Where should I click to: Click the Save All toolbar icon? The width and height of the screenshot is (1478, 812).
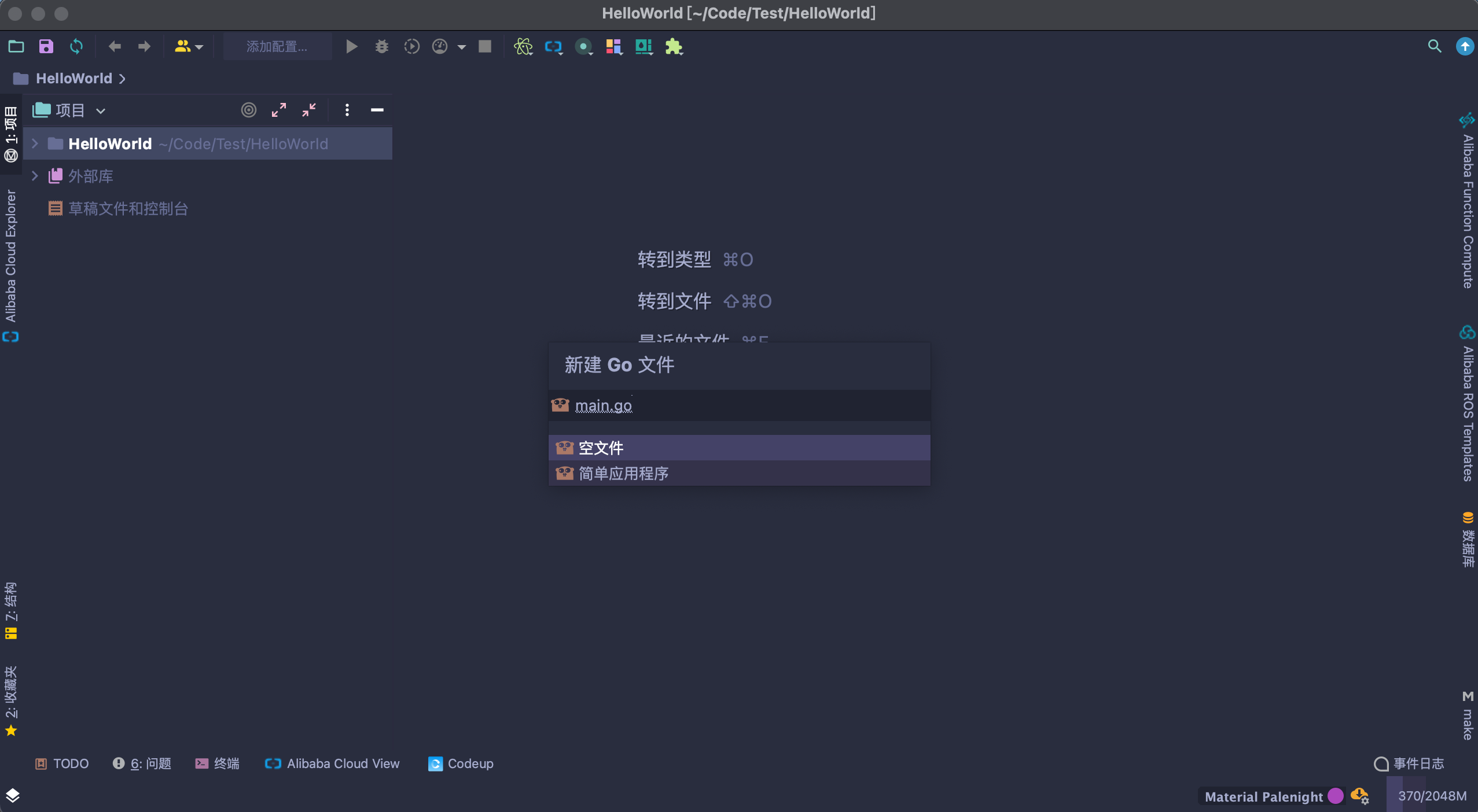click(x=46, y=46)
